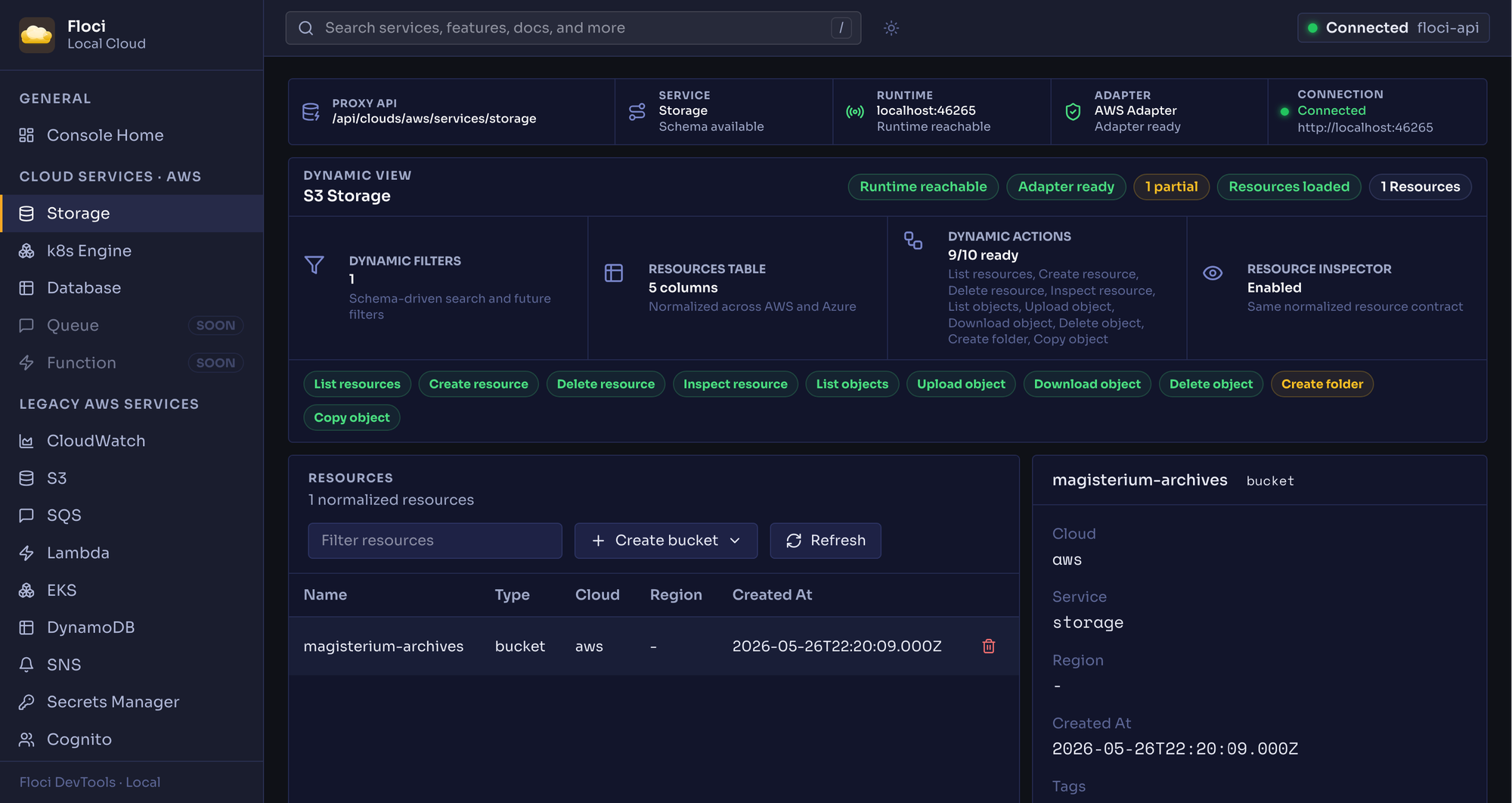Click the EKS cluster icon

click(x=26, y=590)
